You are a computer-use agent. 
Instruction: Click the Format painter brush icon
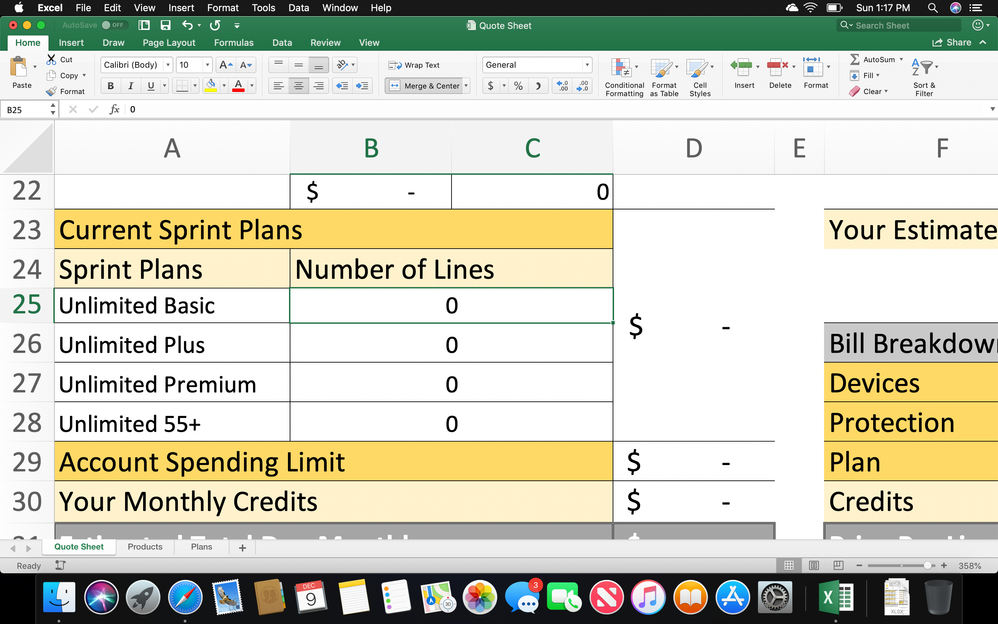(52, 91)
